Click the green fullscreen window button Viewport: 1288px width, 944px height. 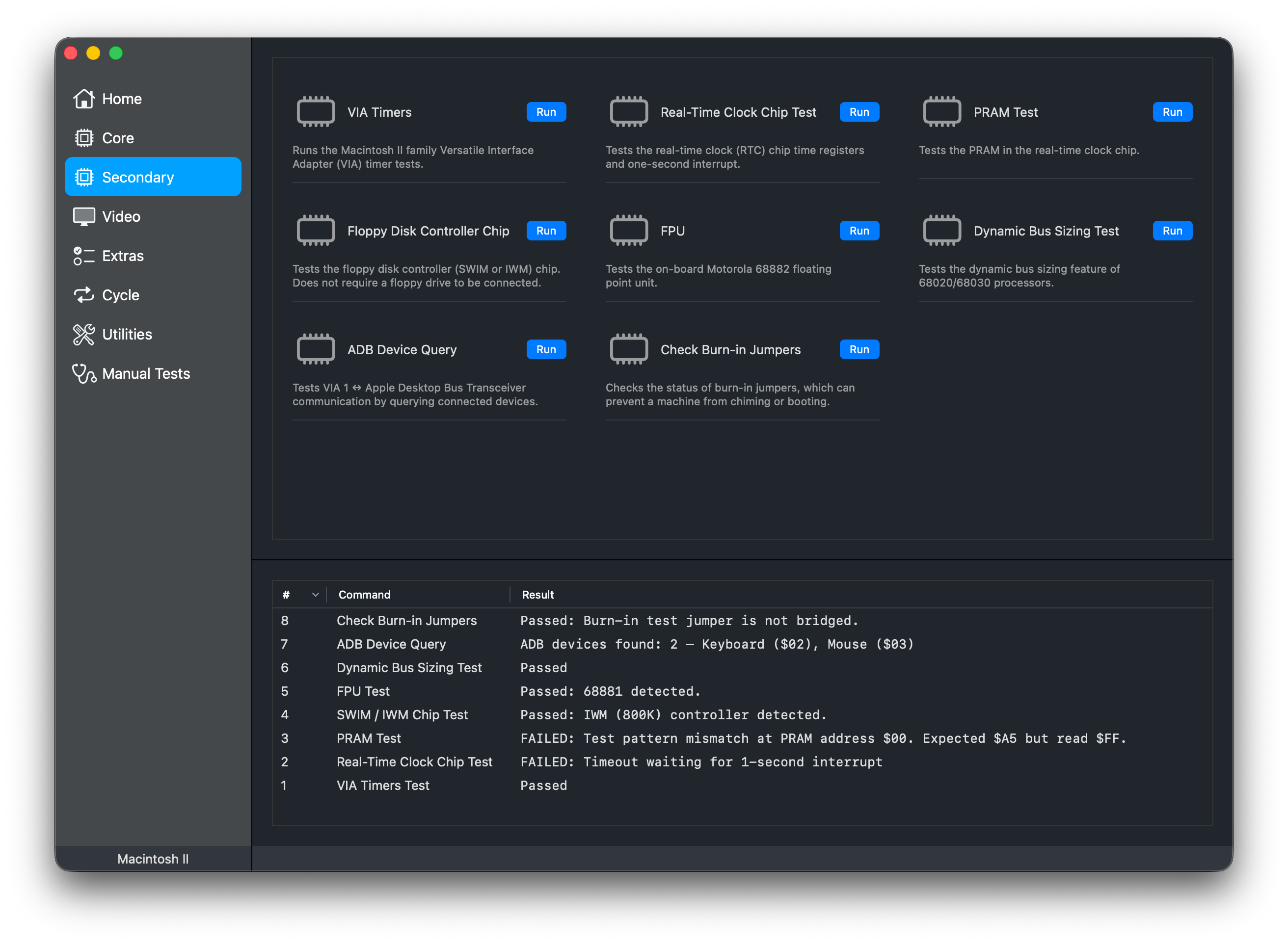point(116,53)
